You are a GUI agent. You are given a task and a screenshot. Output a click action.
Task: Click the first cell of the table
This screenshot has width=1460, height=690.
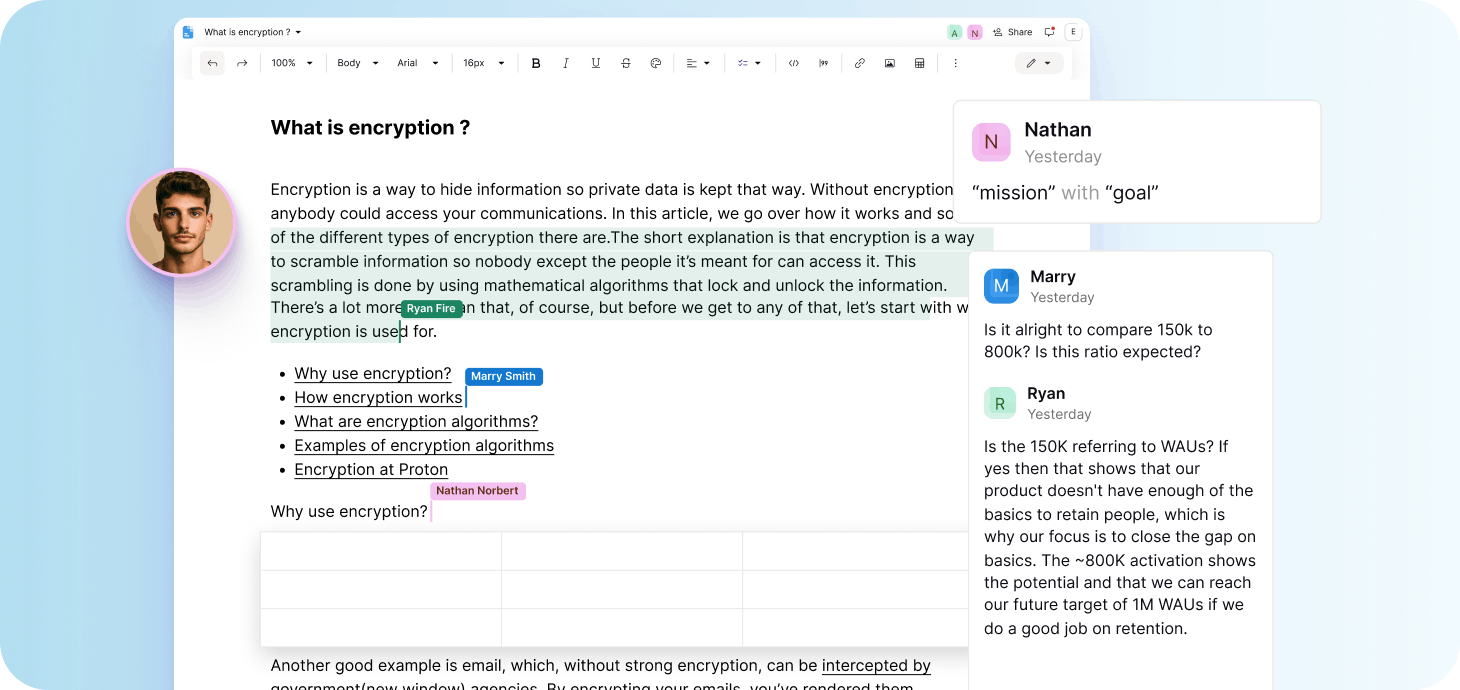tap(380, 551)
